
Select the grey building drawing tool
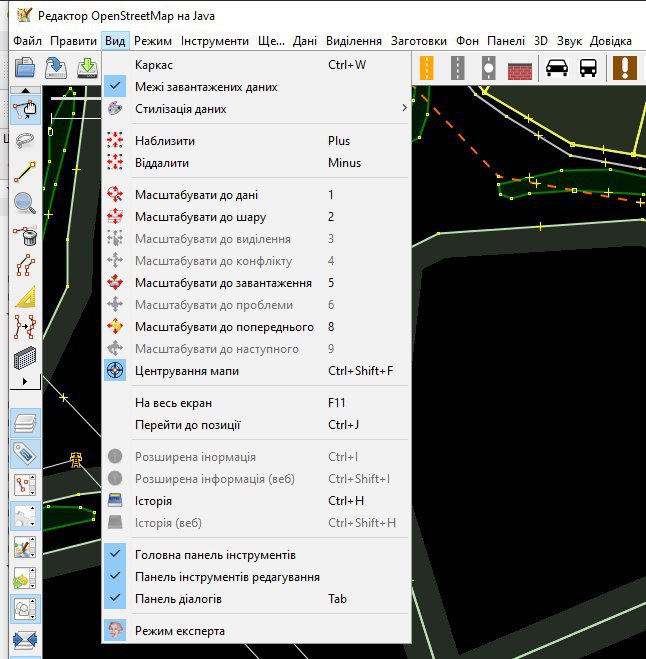coord(25,358)
